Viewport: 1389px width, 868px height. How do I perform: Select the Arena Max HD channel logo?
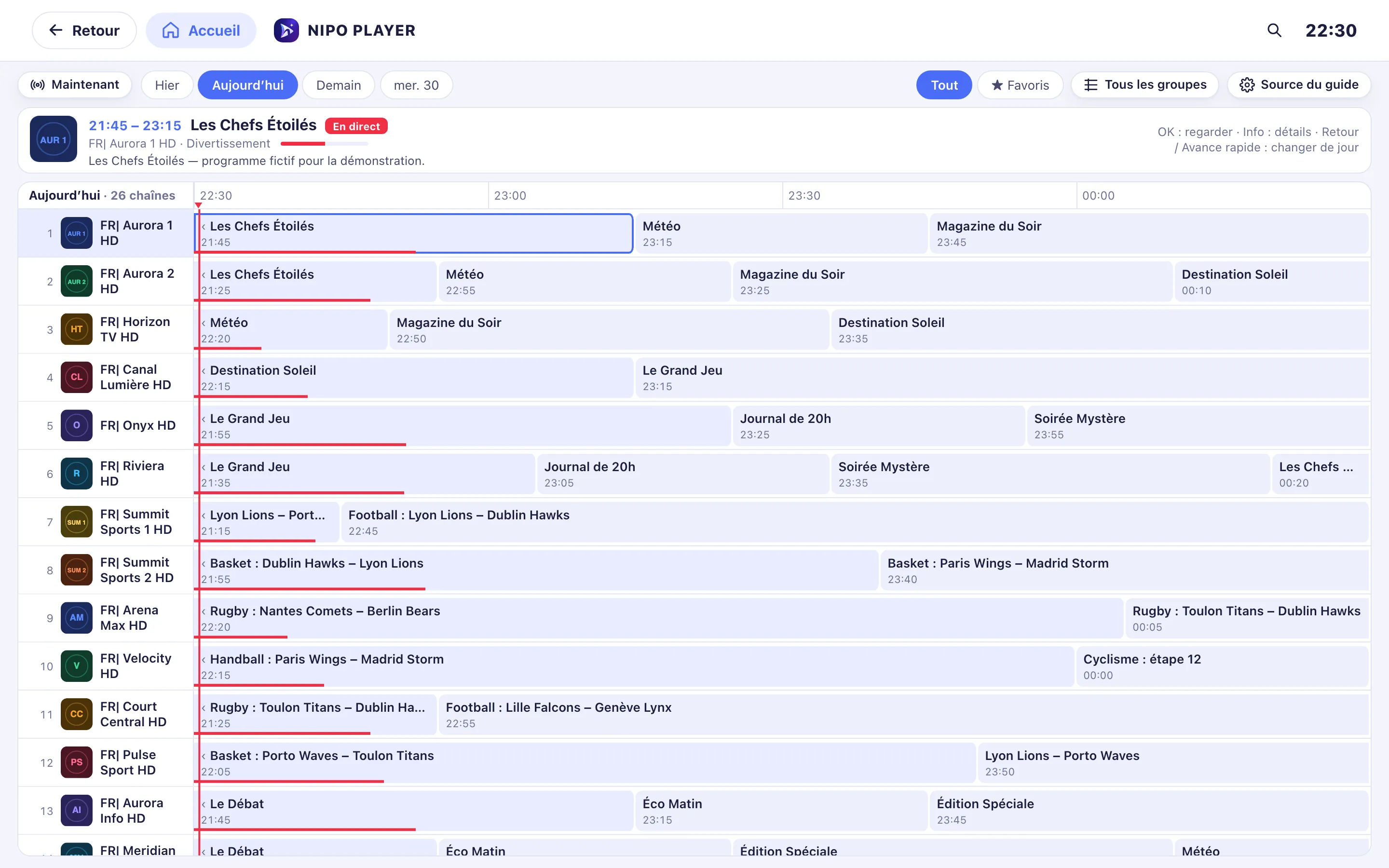click(76, 618)
